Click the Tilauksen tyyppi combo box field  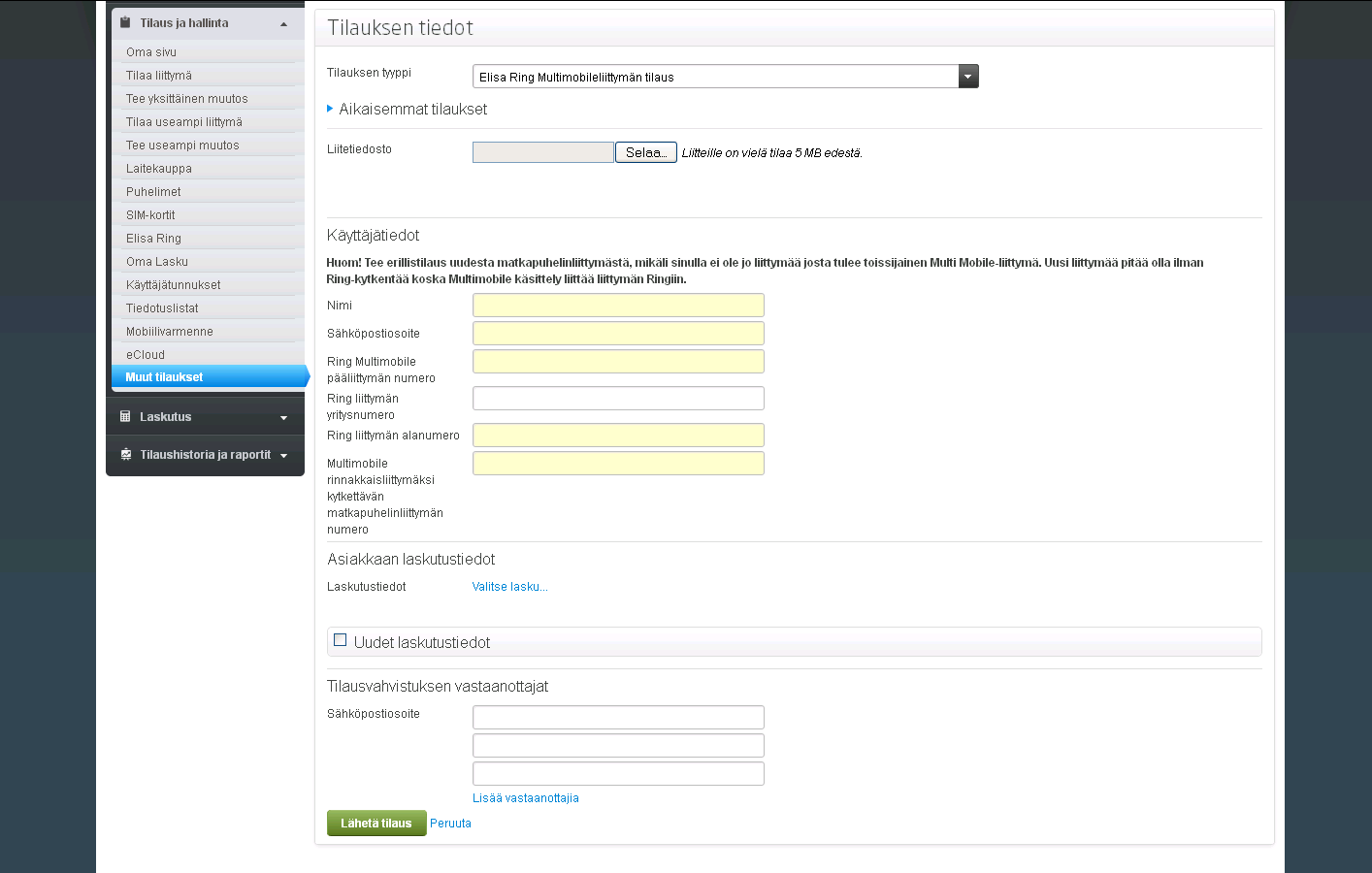[725, 77]
